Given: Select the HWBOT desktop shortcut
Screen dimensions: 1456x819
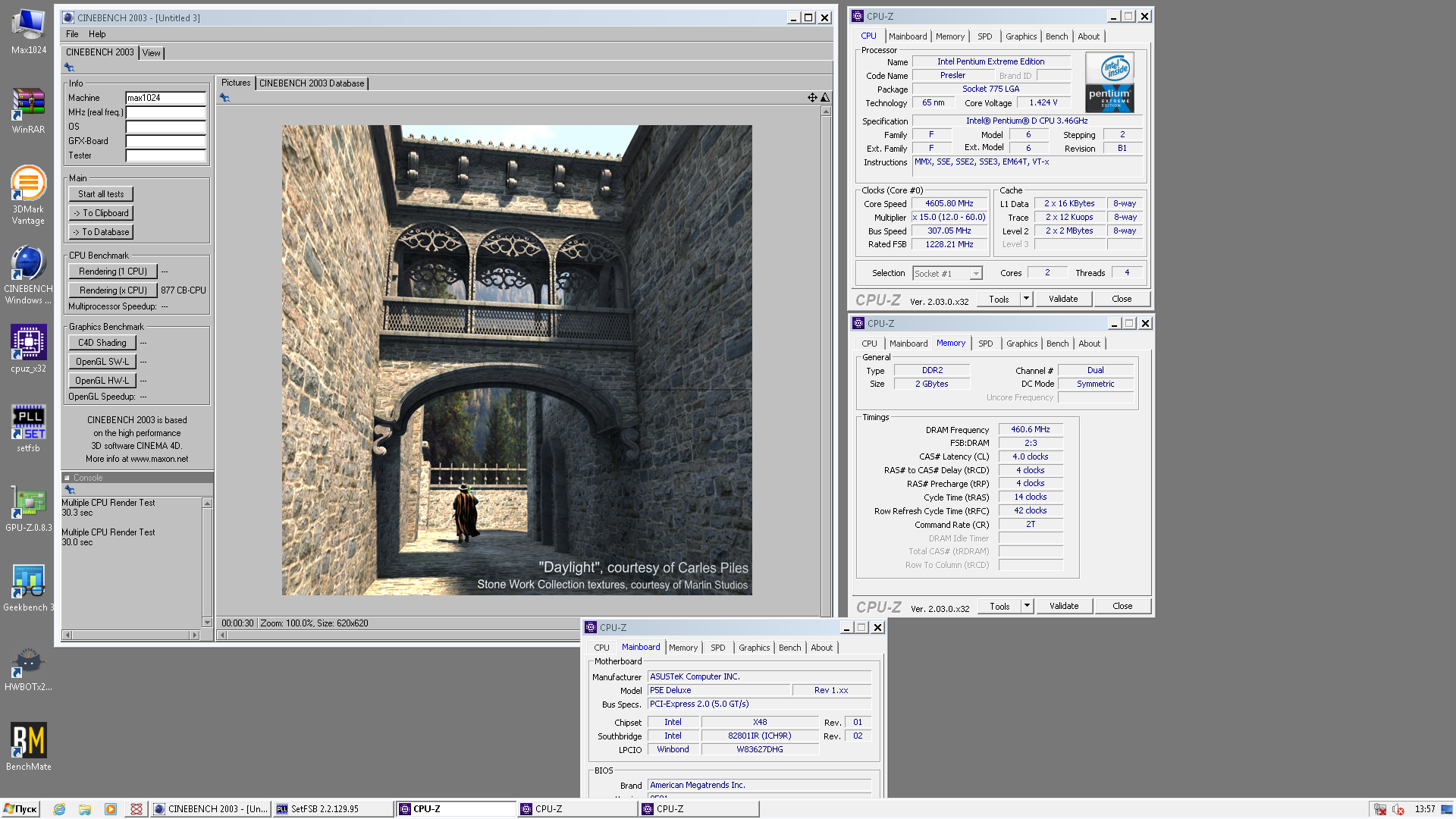Looking at the screenshot, I should point(28,667).
